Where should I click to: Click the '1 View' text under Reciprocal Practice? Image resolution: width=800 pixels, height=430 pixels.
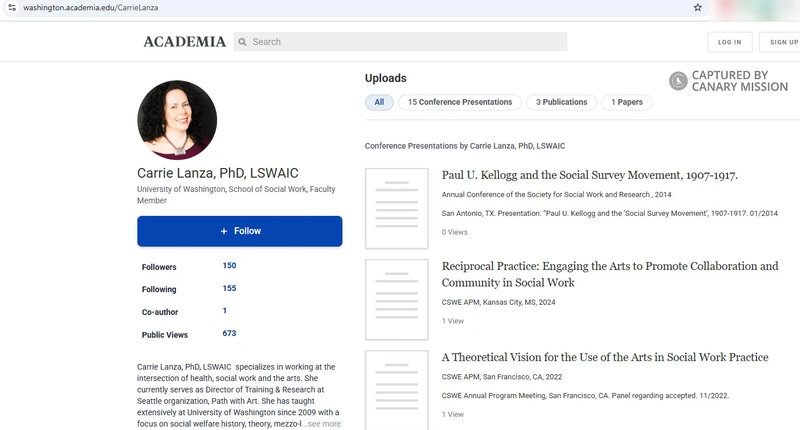click(453, 321)
